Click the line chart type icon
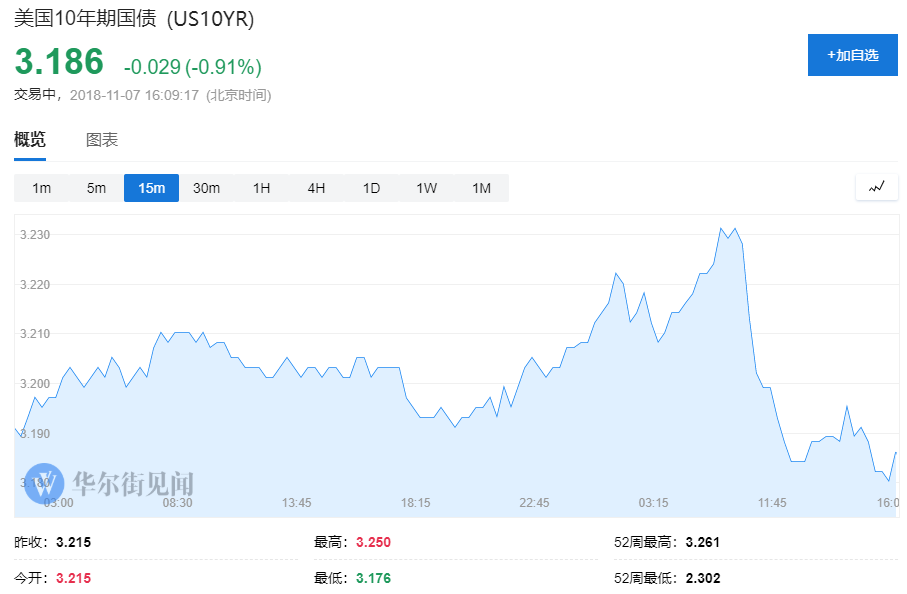Viewport: 907px width, 594px height. [876, 187]
